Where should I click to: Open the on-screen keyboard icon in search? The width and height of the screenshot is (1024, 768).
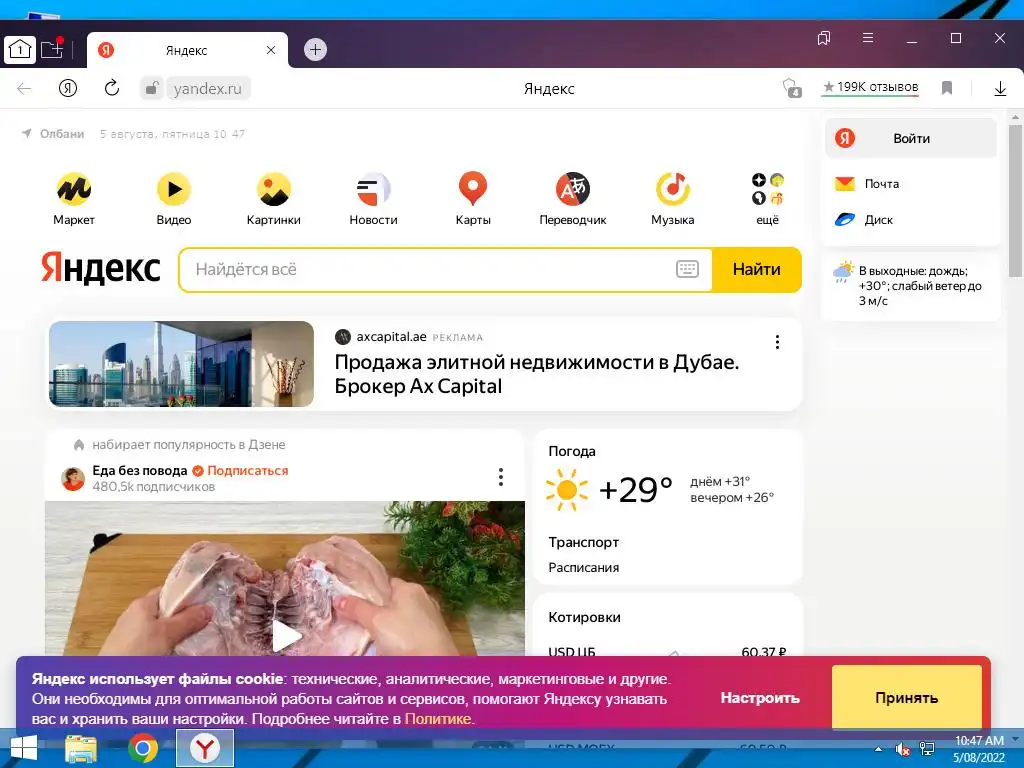[687, 269]
